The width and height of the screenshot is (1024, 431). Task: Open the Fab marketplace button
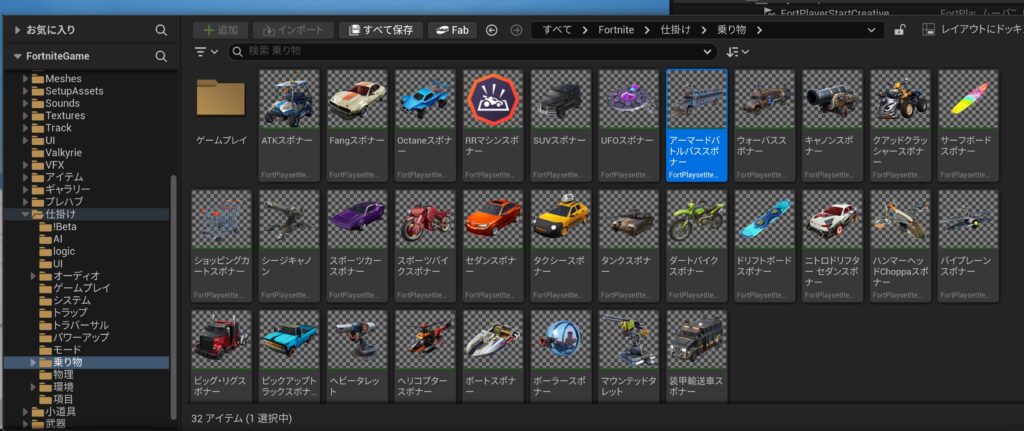point(452,30)
